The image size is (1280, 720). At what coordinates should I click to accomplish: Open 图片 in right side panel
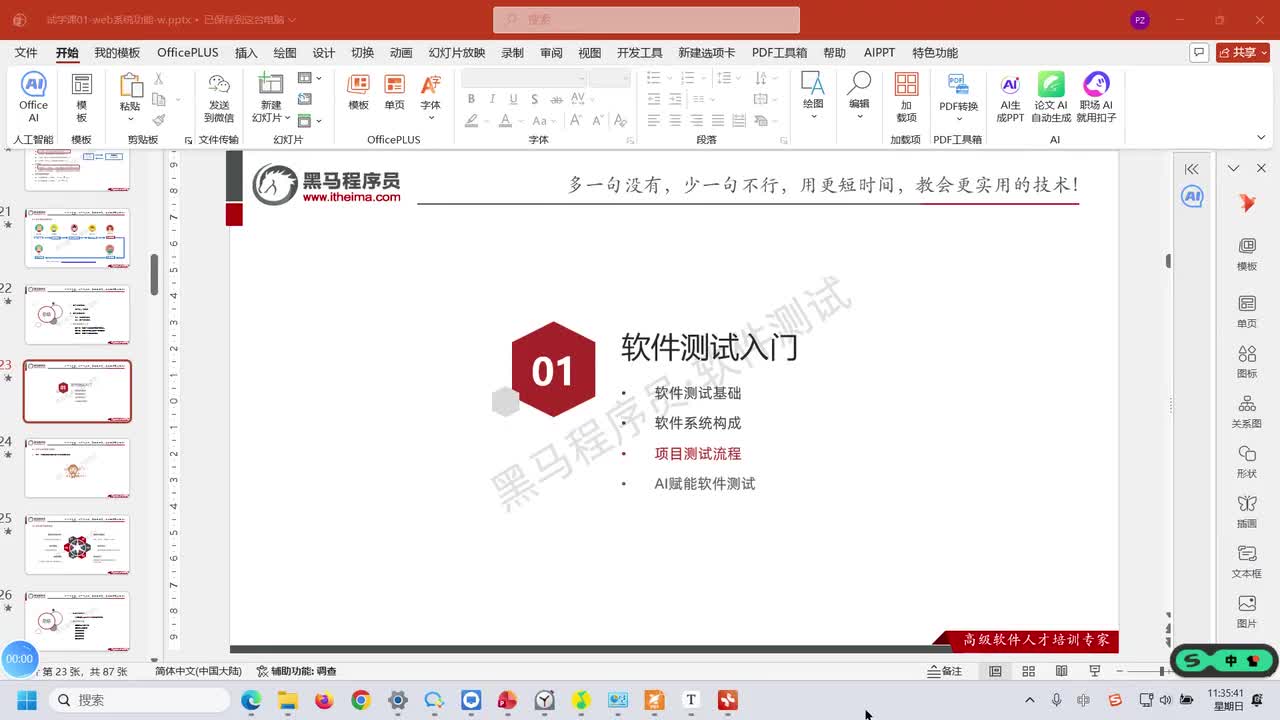tap(1247, 612)
